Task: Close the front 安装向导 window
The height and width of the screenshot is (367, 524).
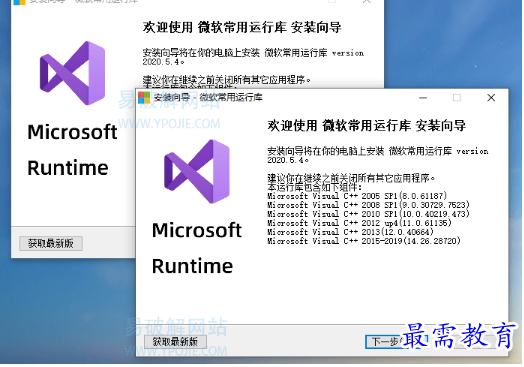Action: 491,98
